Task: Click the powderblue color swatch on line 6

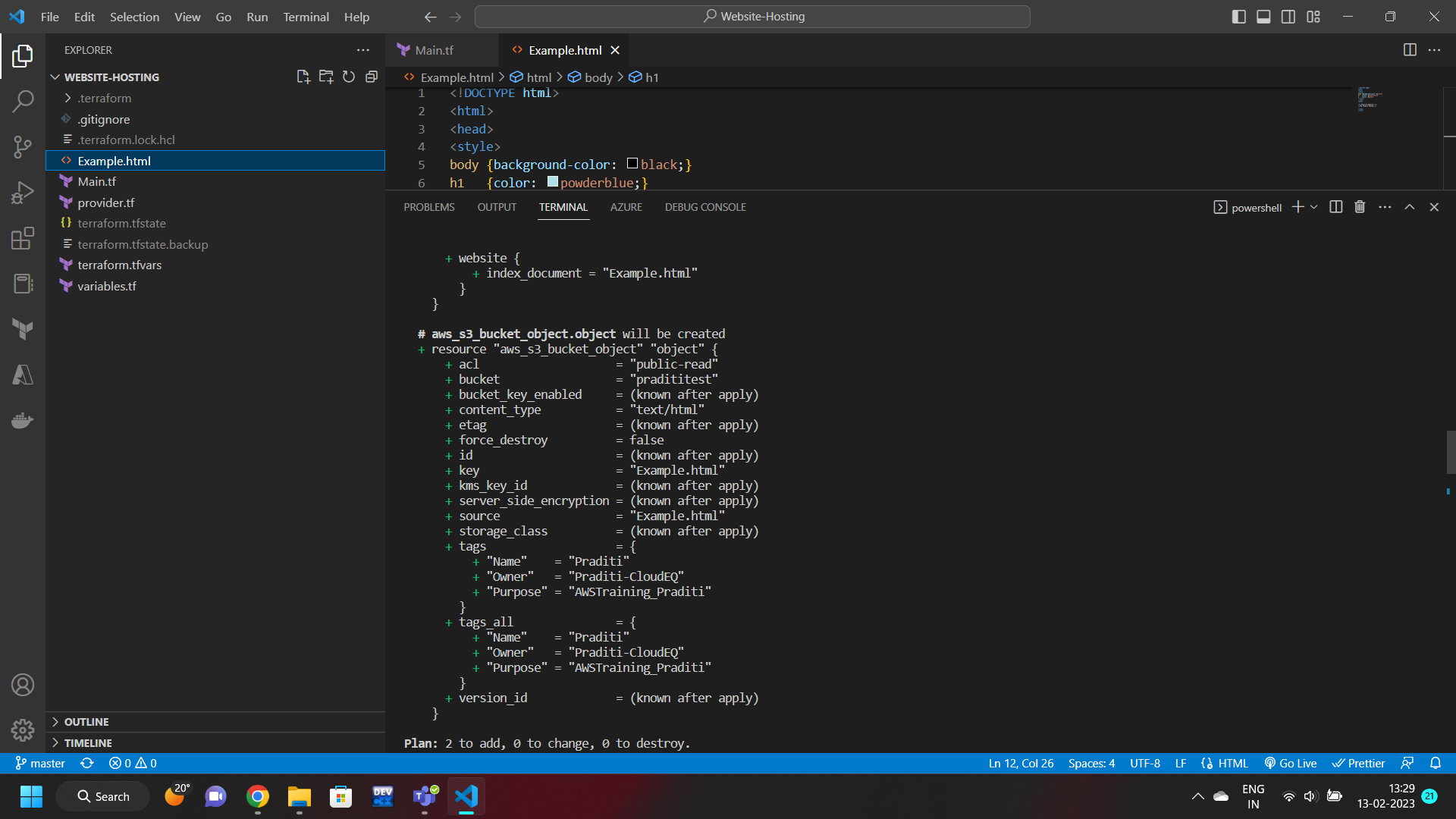Action: [552, 182]
